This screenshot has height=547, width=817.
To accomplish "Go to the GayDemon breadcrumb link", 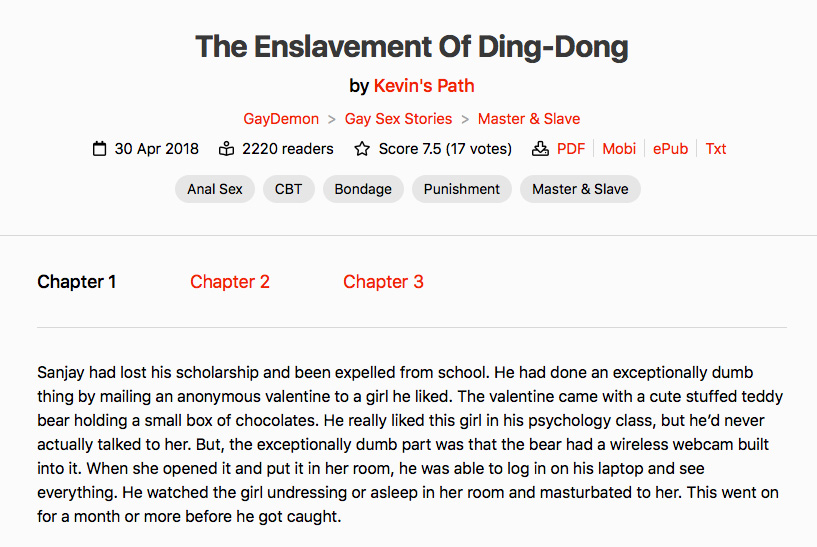I will [x=281, y=119].
